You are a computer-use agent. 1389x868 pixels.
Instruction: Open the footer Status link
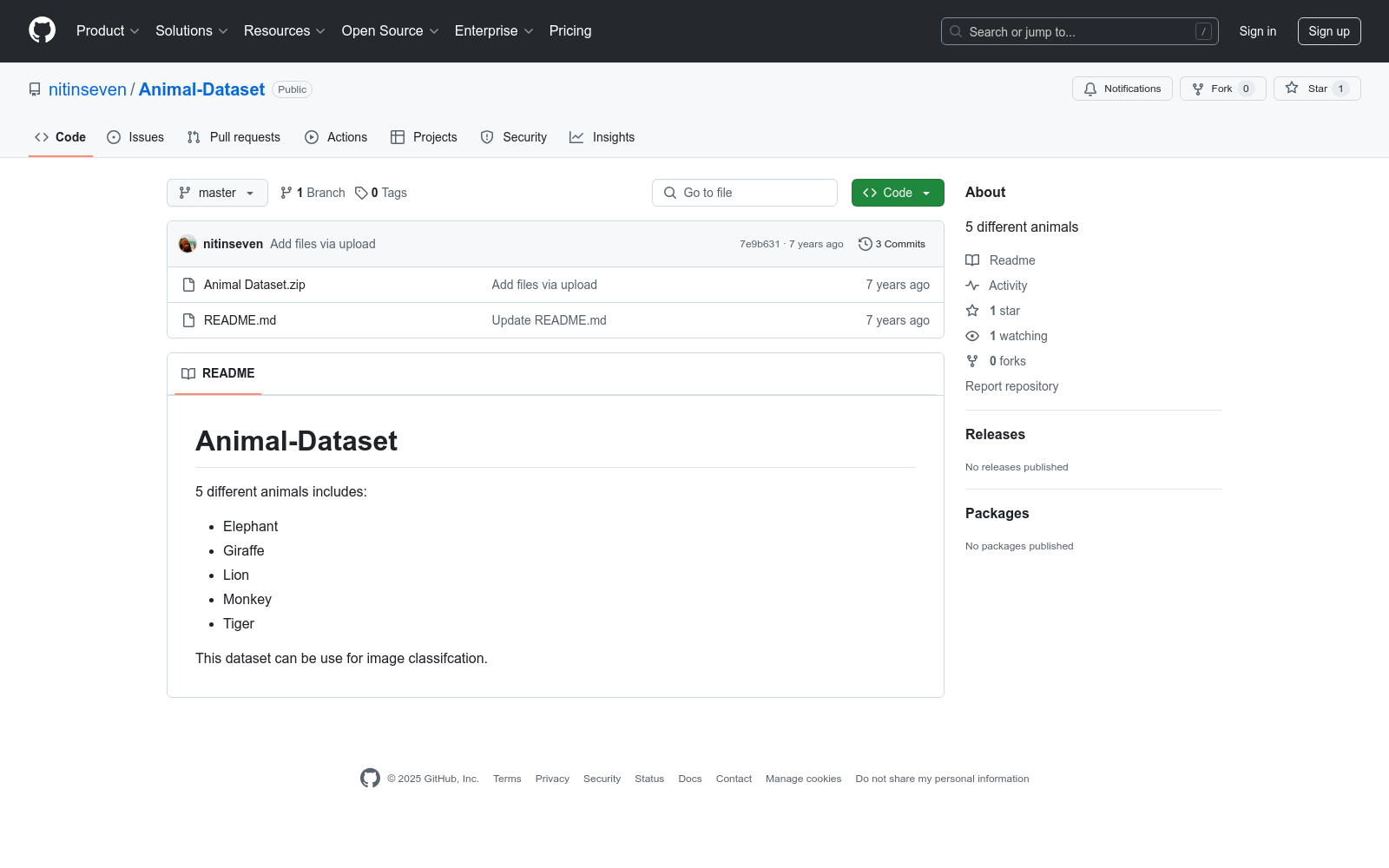pyautogui.click(x=649, y=779)
